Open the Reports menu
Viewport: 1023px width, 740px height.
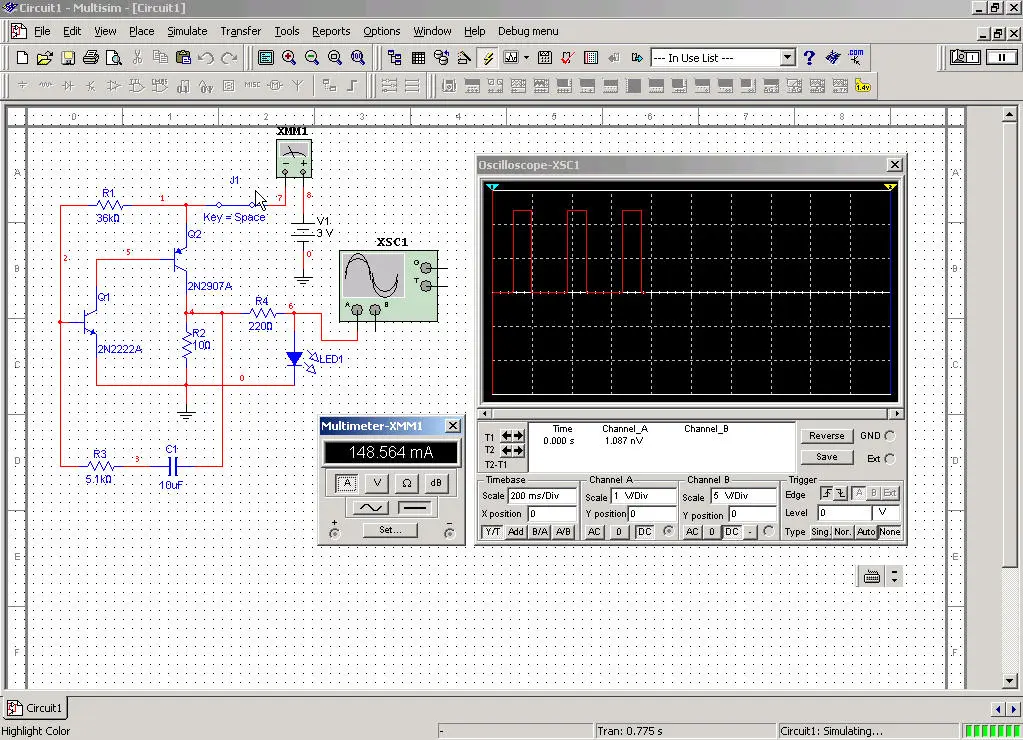[331, 31]
